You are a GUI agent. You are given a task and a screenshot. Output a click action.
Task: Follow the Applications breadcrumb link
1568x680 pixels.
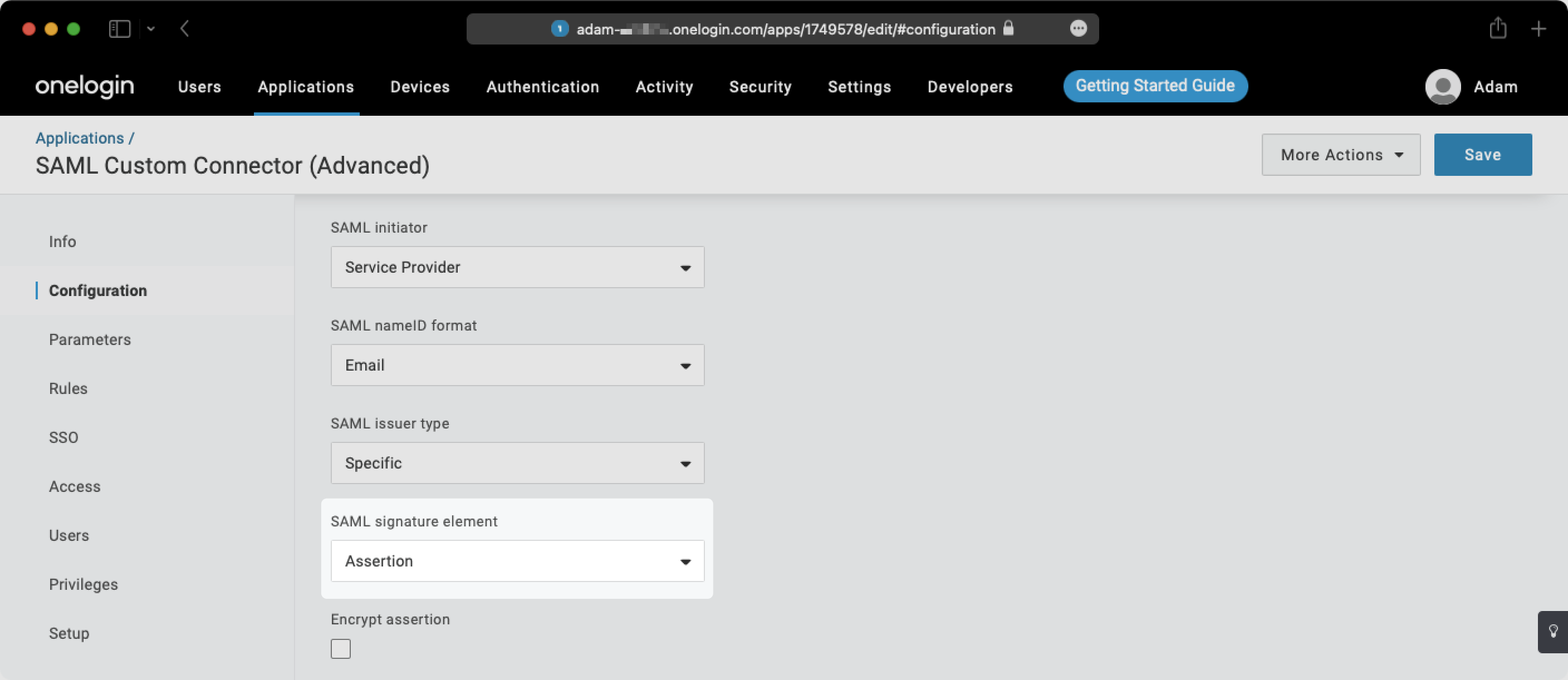(80, 137)
